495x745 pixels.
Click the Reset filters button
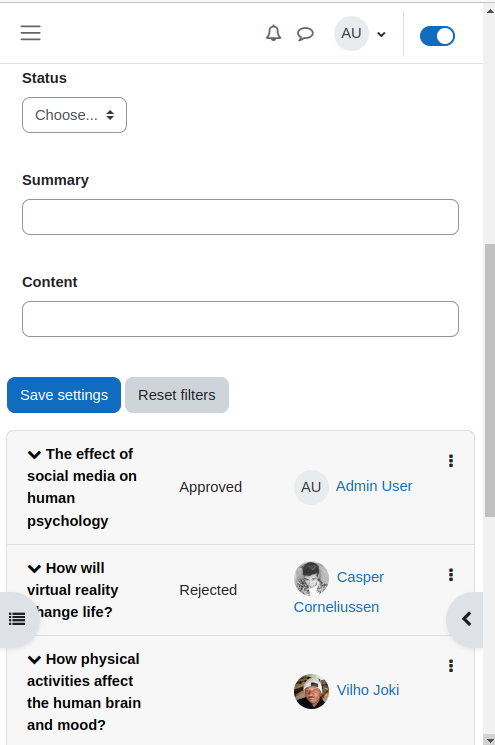coord(177,395)
